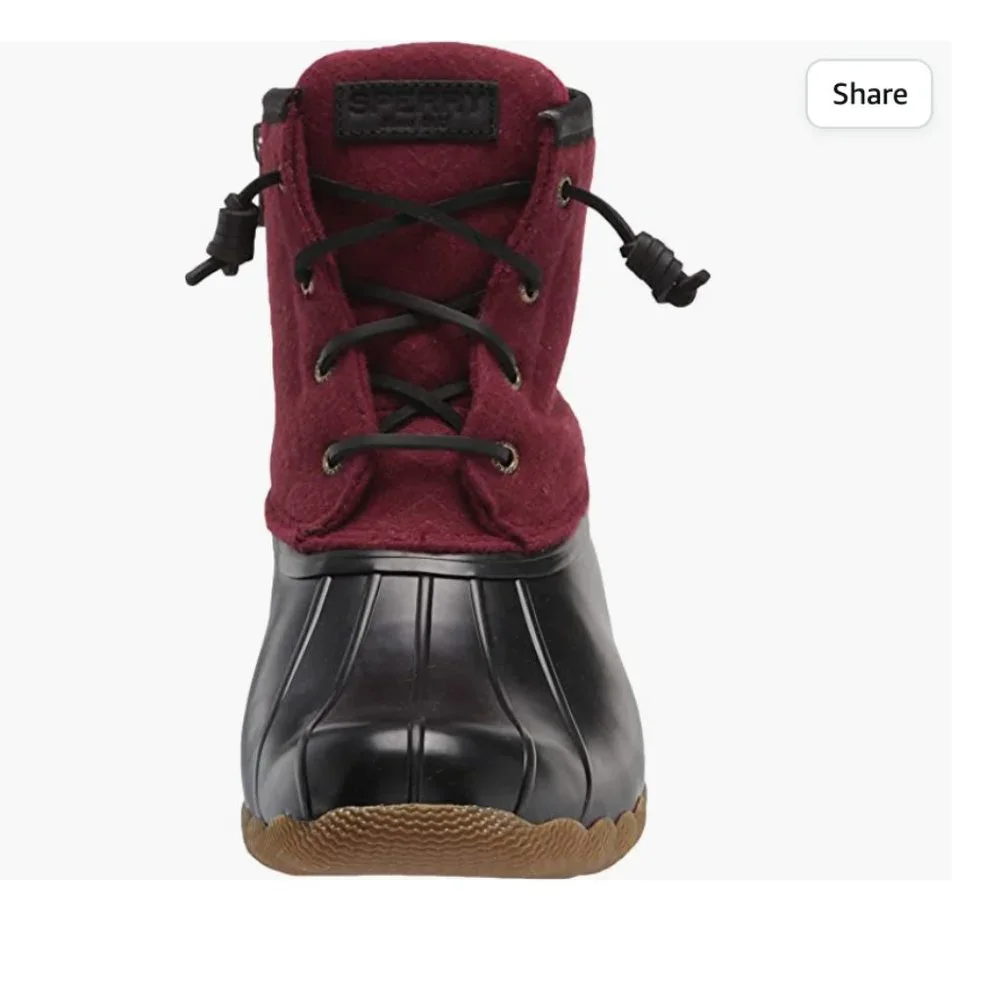The width and height of the screenshot is (1000, 1000).
Task: Click the black leather collar trim on right
Action: tap(568, 117)
